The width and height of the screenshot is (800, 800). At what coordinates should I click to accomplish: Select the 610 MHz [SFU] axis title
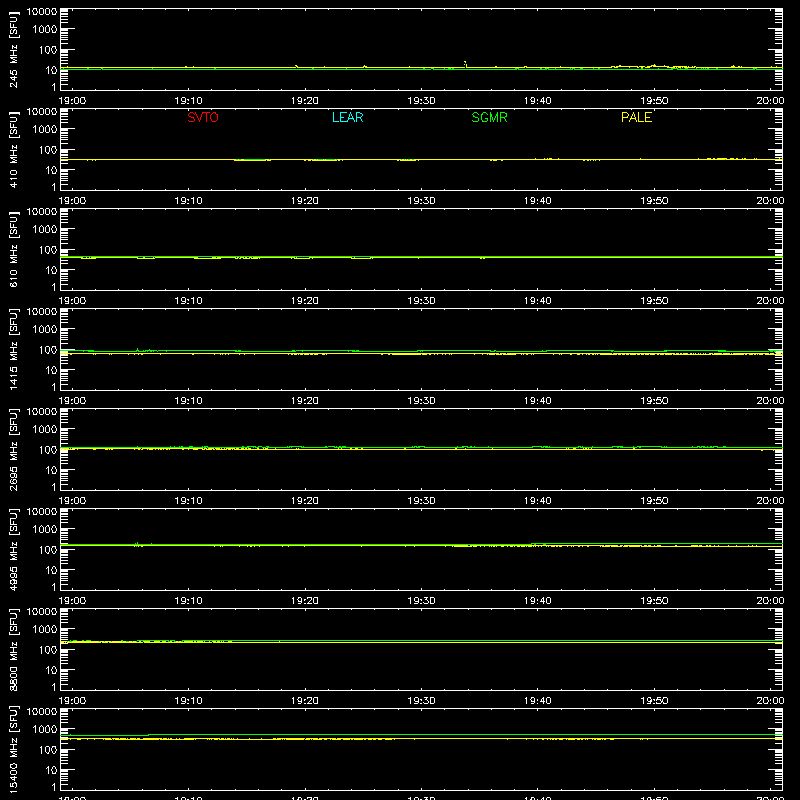click(14, 250)
